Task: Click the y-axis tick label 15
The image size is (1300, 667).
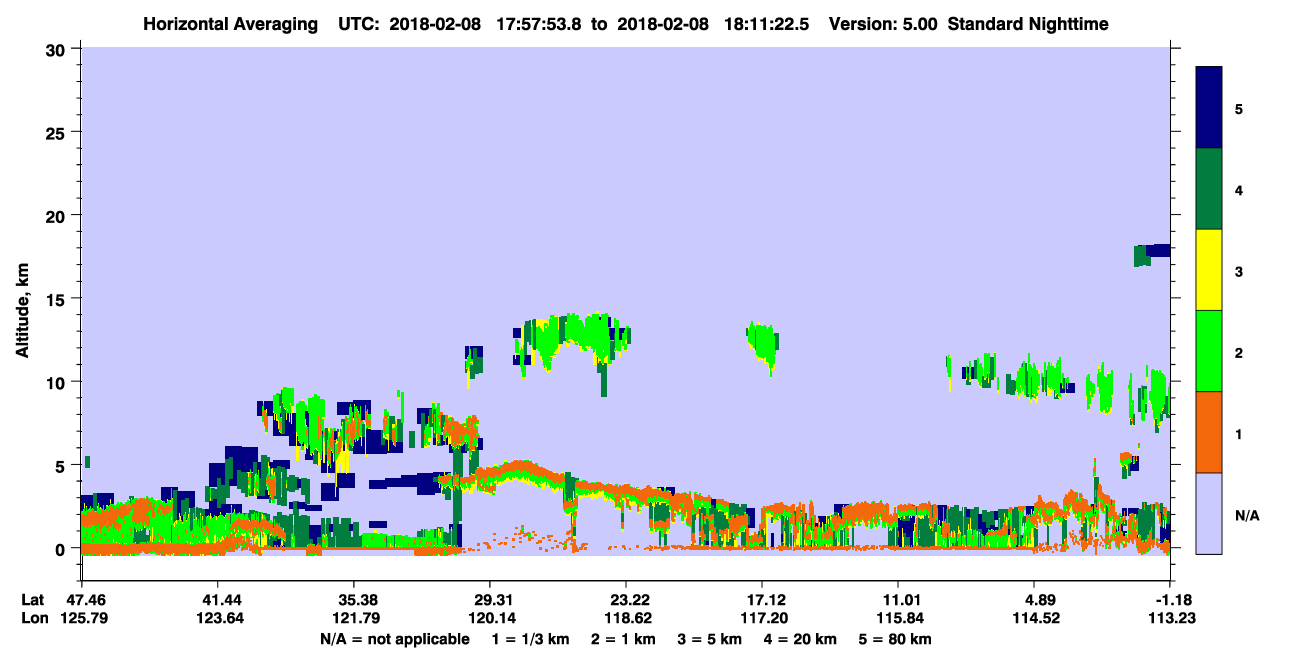Action: (x=58, y=299)
